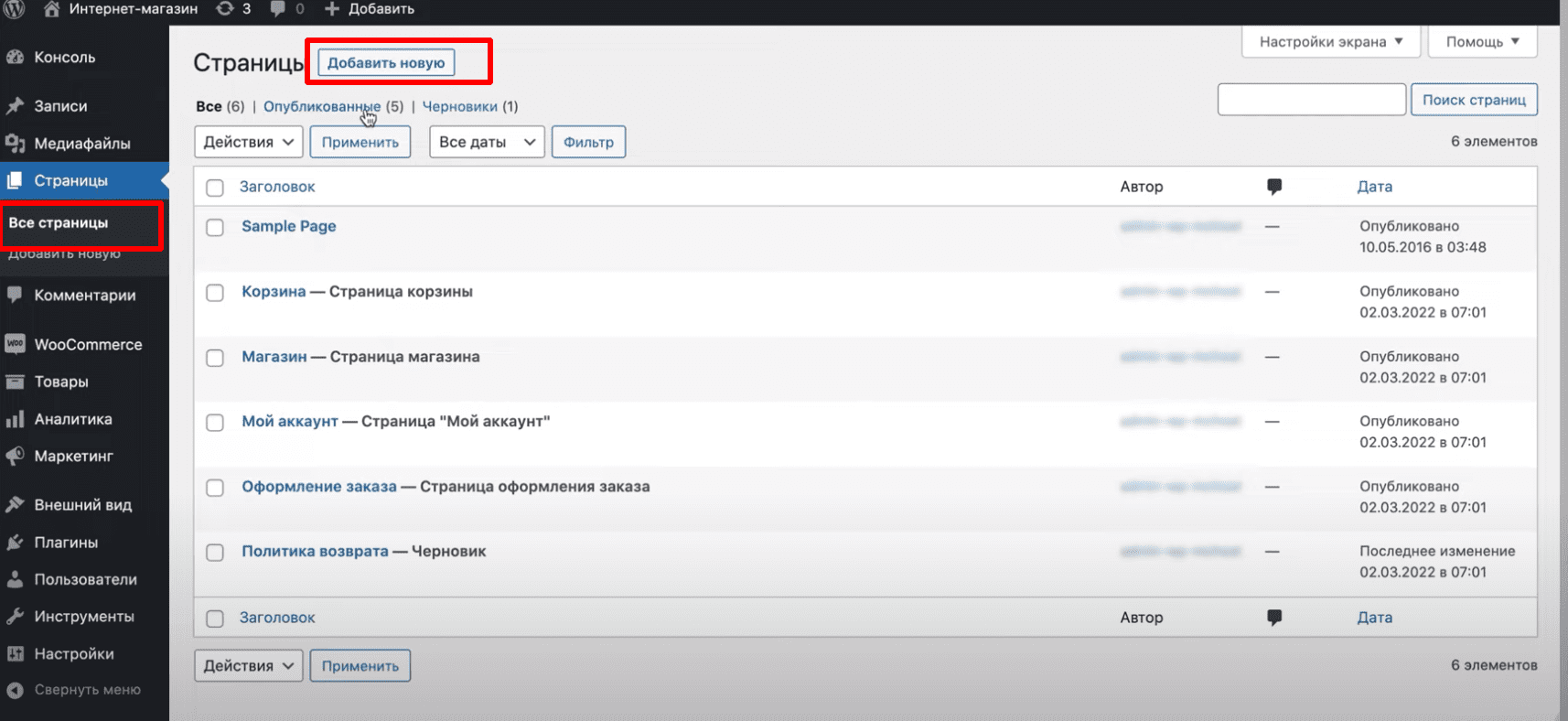Screen dimensions: 1568x721
Task: Open the updates icon showing 3
Action: (225, 9)
